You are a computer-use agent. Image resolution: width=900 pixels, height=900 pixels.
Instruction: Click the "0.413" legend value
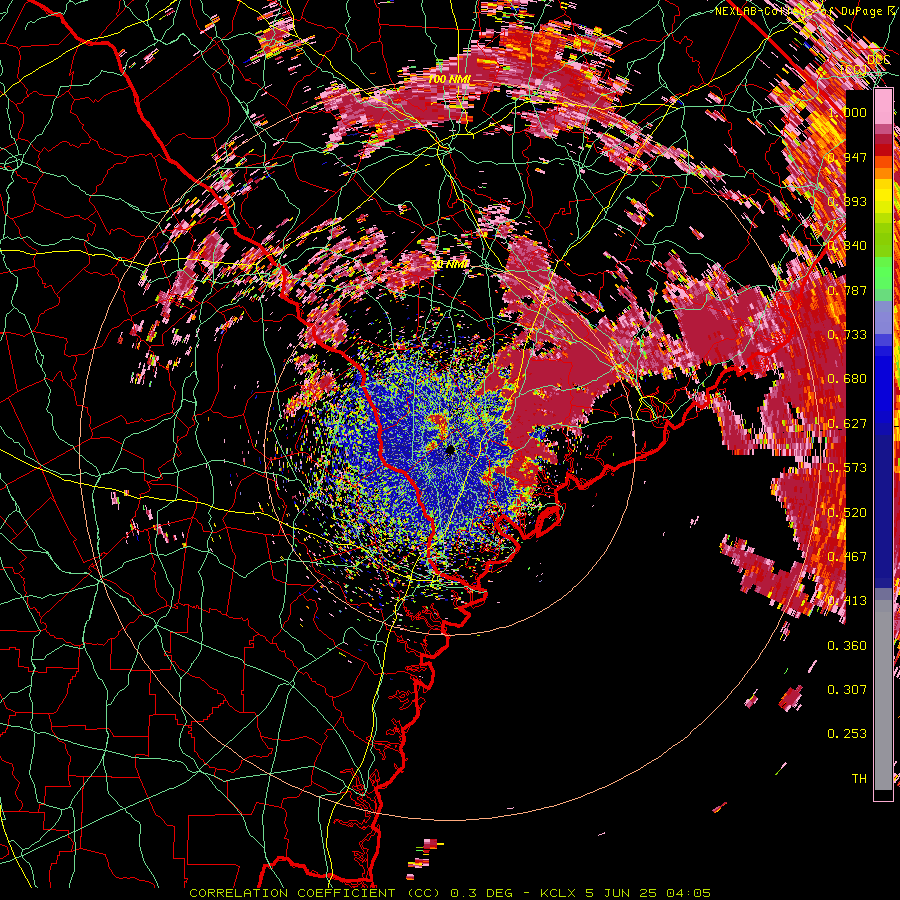848,601
